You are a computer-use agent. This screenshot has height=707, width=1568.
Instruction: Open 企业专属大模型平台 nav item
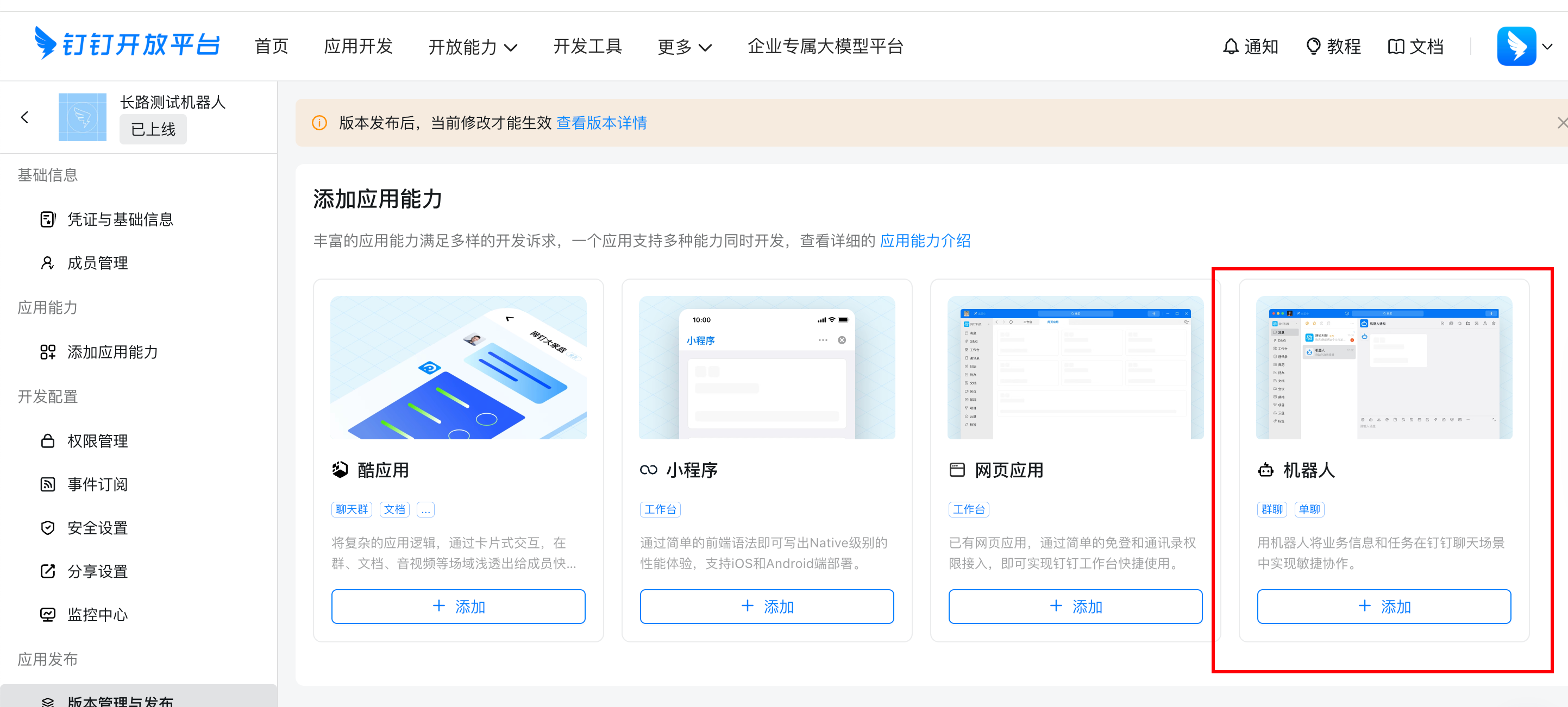click(x=825, y=46)
